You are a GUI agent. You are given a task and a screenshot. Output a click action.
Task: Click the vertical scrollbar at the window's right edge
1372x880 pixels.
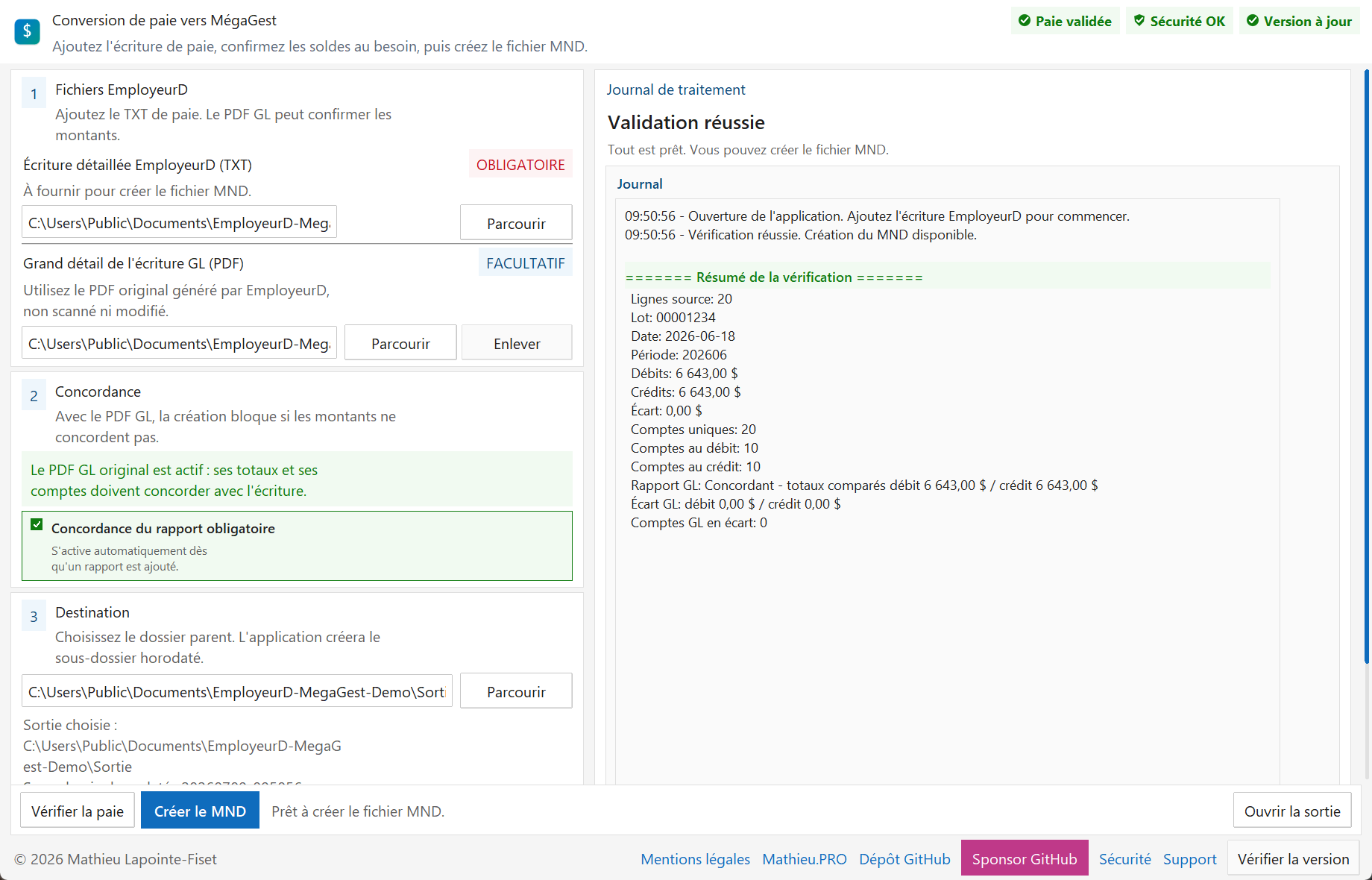pyautogui.click(x=1367, y=365)
